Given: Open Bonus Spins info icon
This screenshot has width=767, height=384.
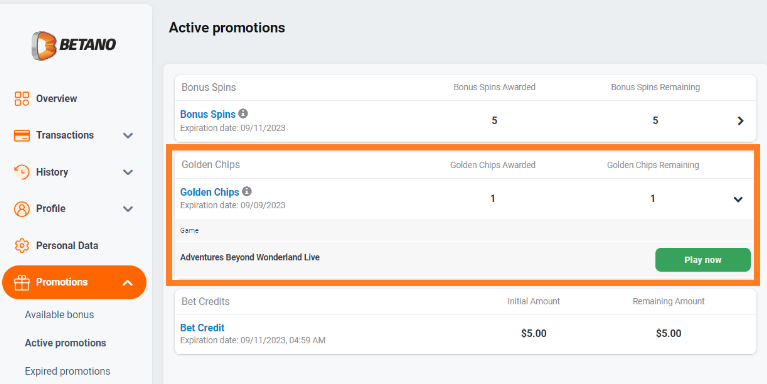Looking at the screenshot, I should pos(243,113).
